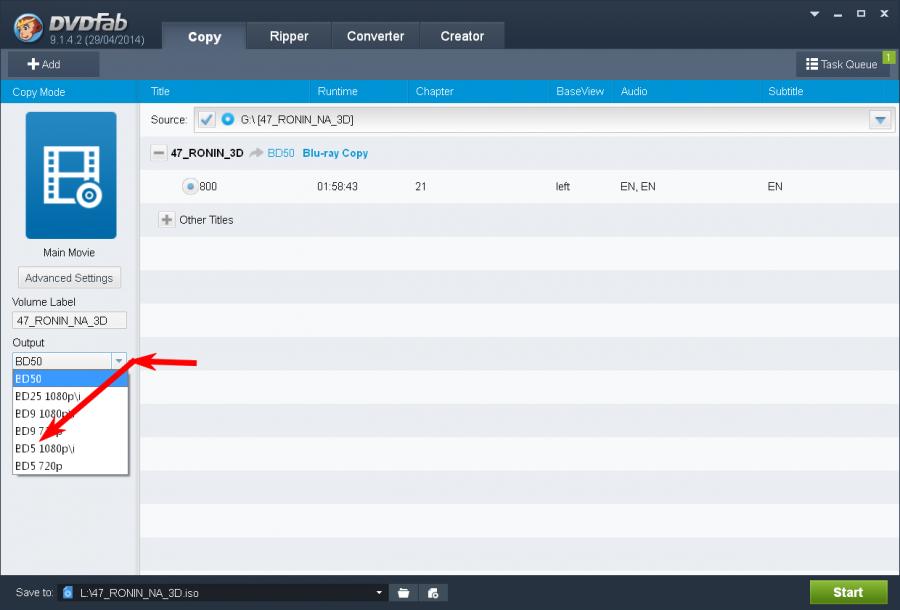
Task: Click the Volume Label text field
Action: pos(69,321)
